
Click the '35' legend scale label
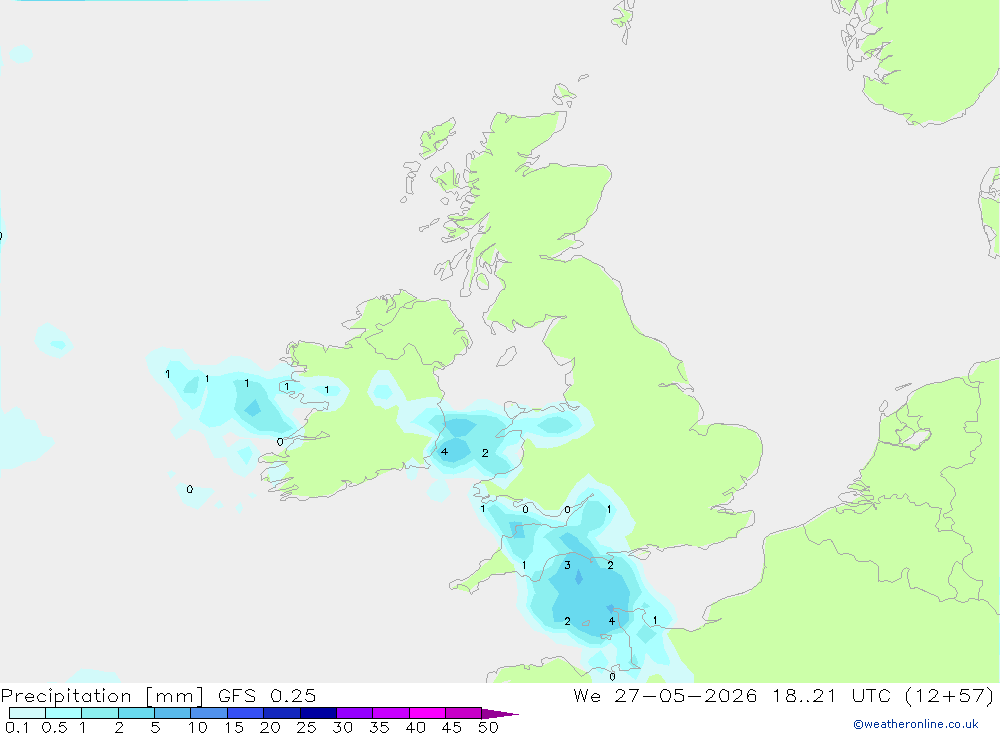click(379, 727)
